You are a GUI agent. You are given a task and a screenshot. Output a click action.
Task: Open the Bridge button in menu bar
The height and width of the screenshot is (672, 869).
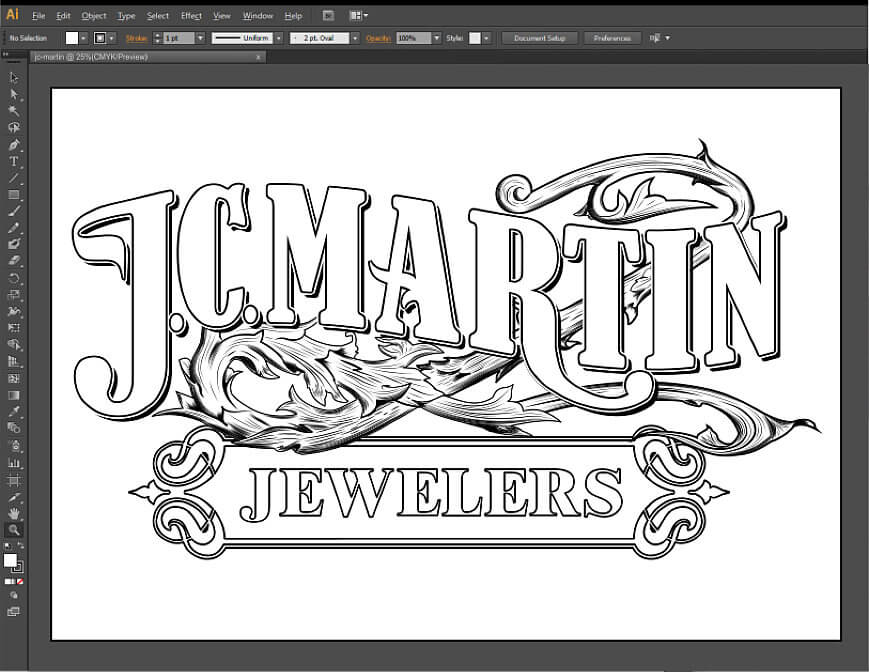(x=328, y=16)
